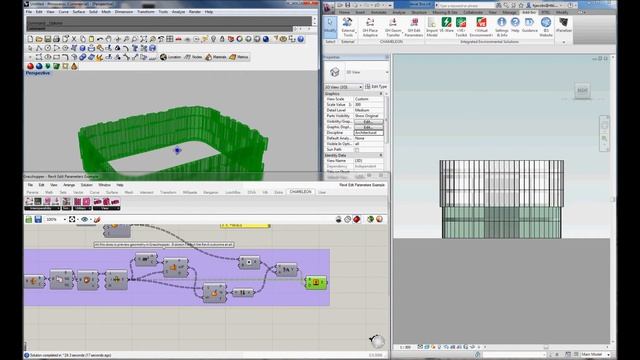Select Add-Ins tab in Revit ribbon
Viewport: 640px width, 360px height.
(529, 12)
